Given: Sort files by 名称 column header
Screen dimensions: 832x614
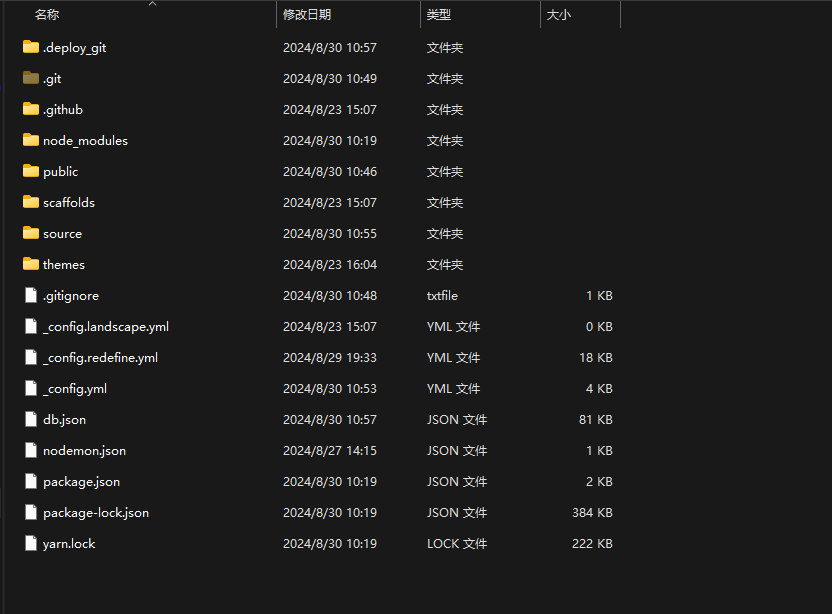Looking at the screenshot, I should click(47, 15).
